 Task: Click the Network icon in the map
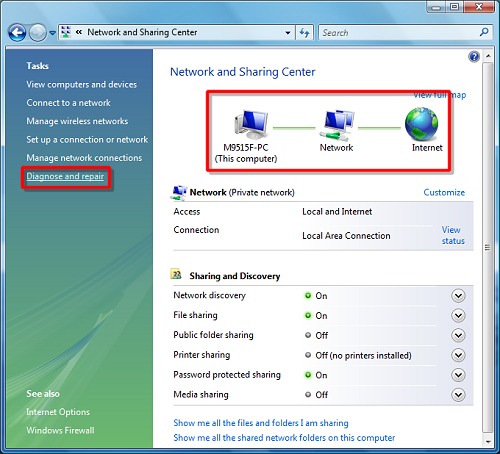coord(337,125)
